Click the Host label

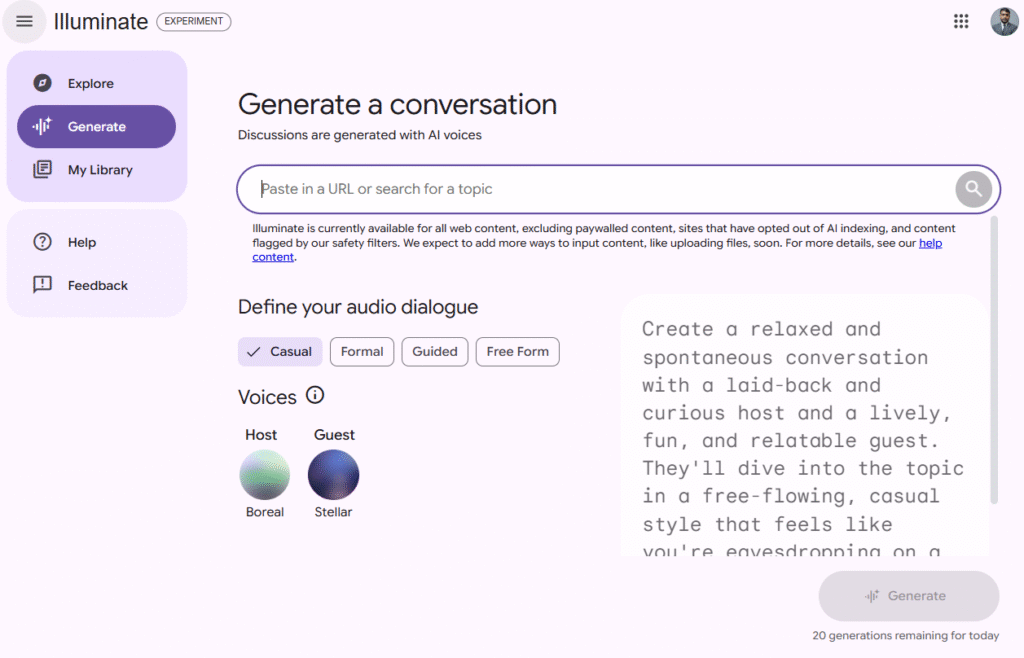coord(261,435)
